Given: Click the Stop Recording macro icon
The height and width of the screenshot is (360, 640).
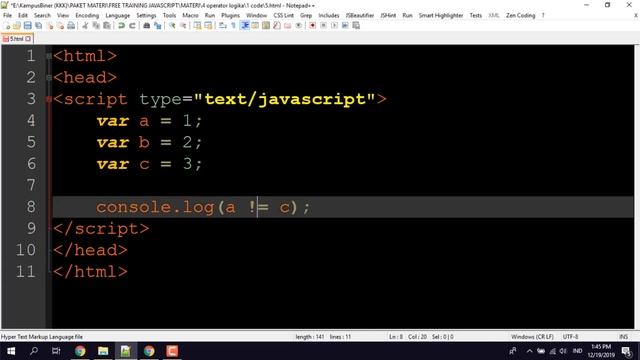Looking at the screenshot, I should 323,25.
